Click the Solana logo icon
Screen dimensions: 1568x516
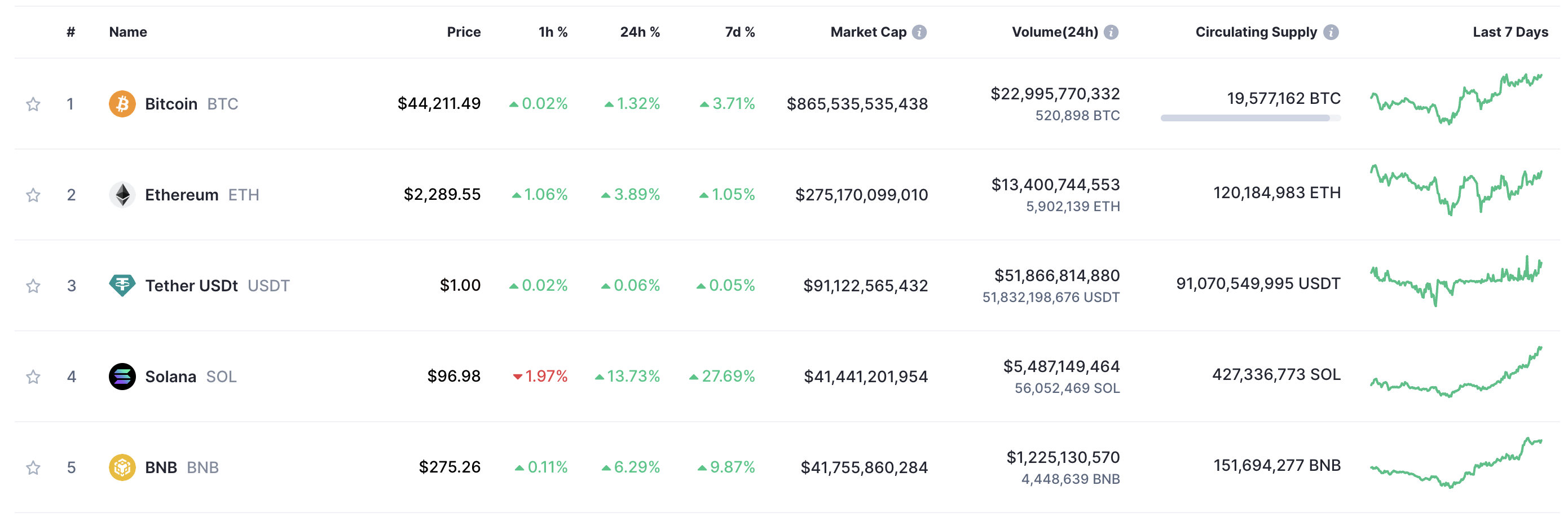(x=122, y=377)
